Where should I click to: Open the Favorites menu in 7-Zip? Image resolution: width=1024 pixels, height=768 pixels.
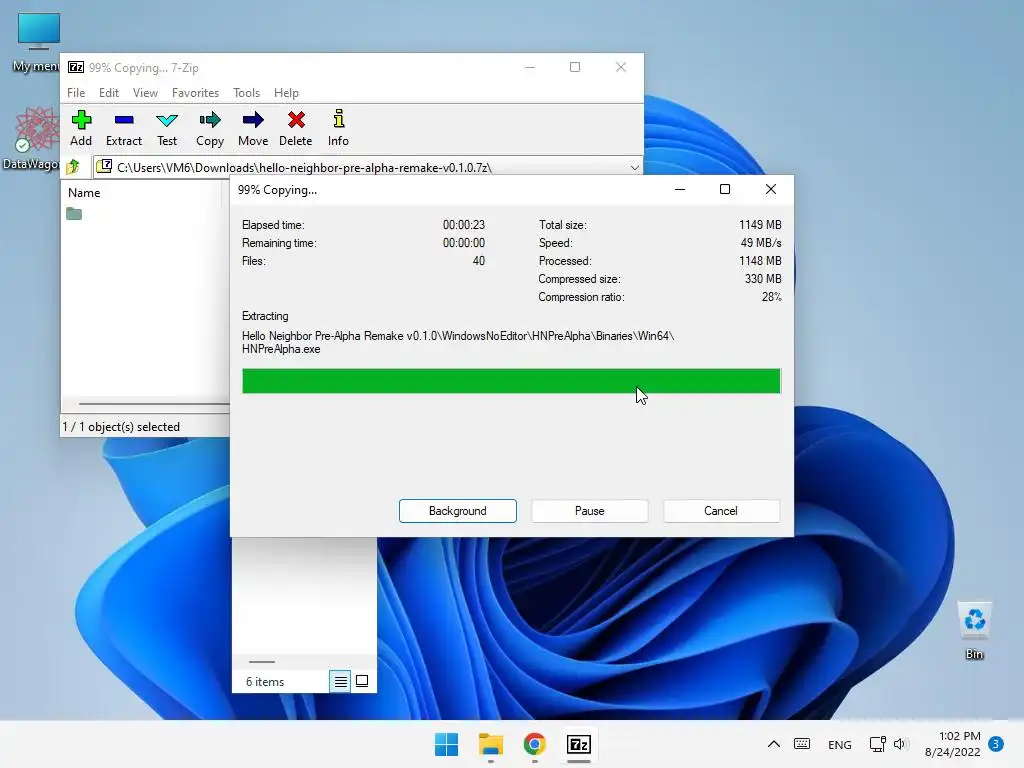point(195,93)
